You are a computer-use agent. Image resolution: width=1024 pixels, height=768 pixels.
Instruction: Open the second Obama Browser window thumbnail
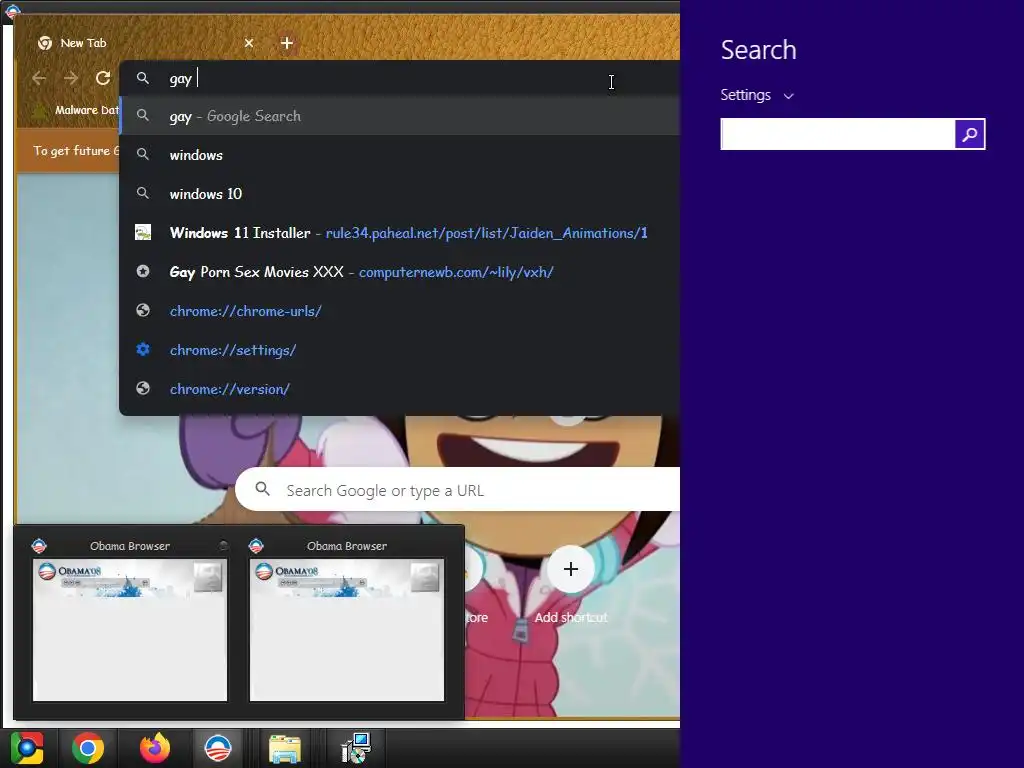coord(347,629)
